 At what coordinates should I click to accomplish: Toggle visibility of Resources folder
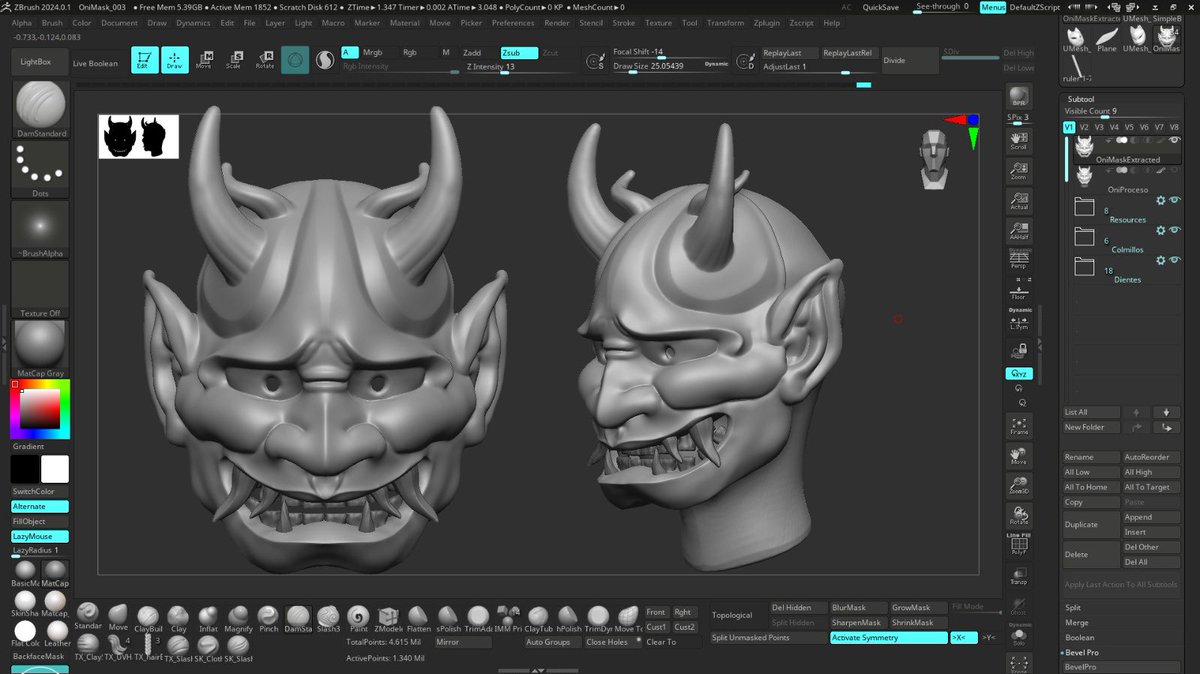coord(1175,200)
